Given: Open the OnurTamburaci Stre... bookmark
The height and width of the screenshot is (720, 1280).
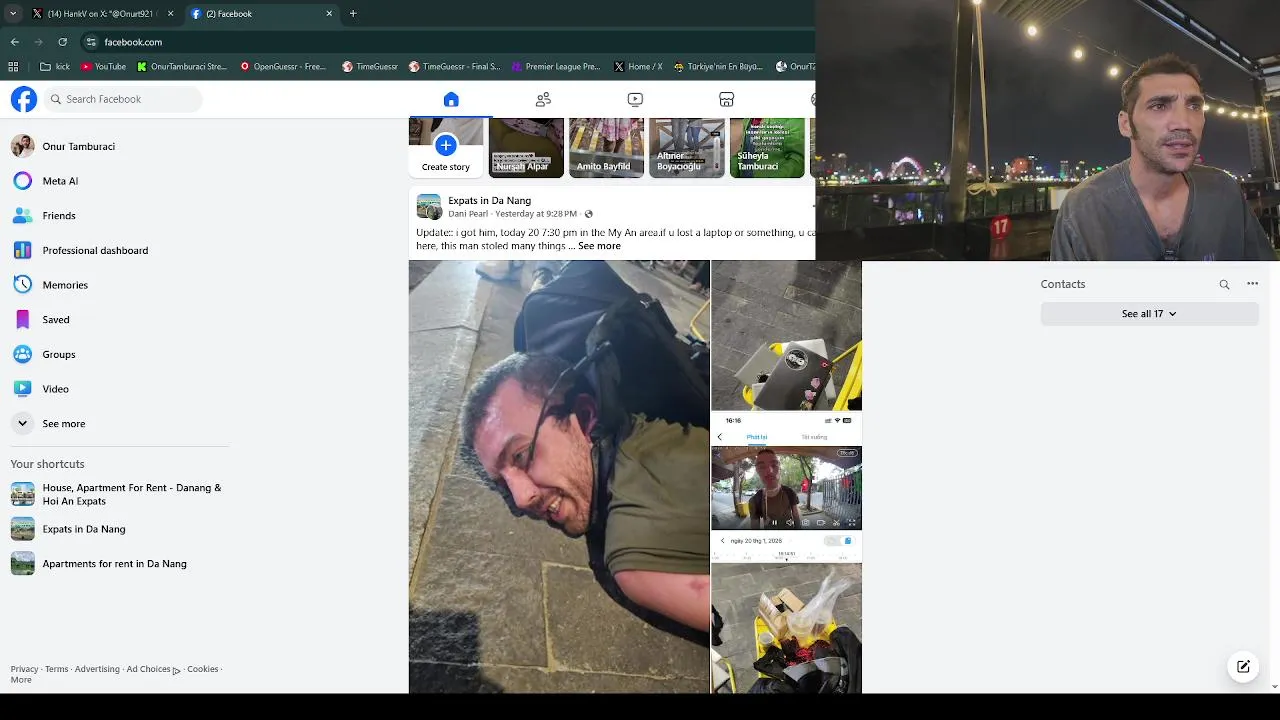Looking at the screenshot, I should 183,67.
